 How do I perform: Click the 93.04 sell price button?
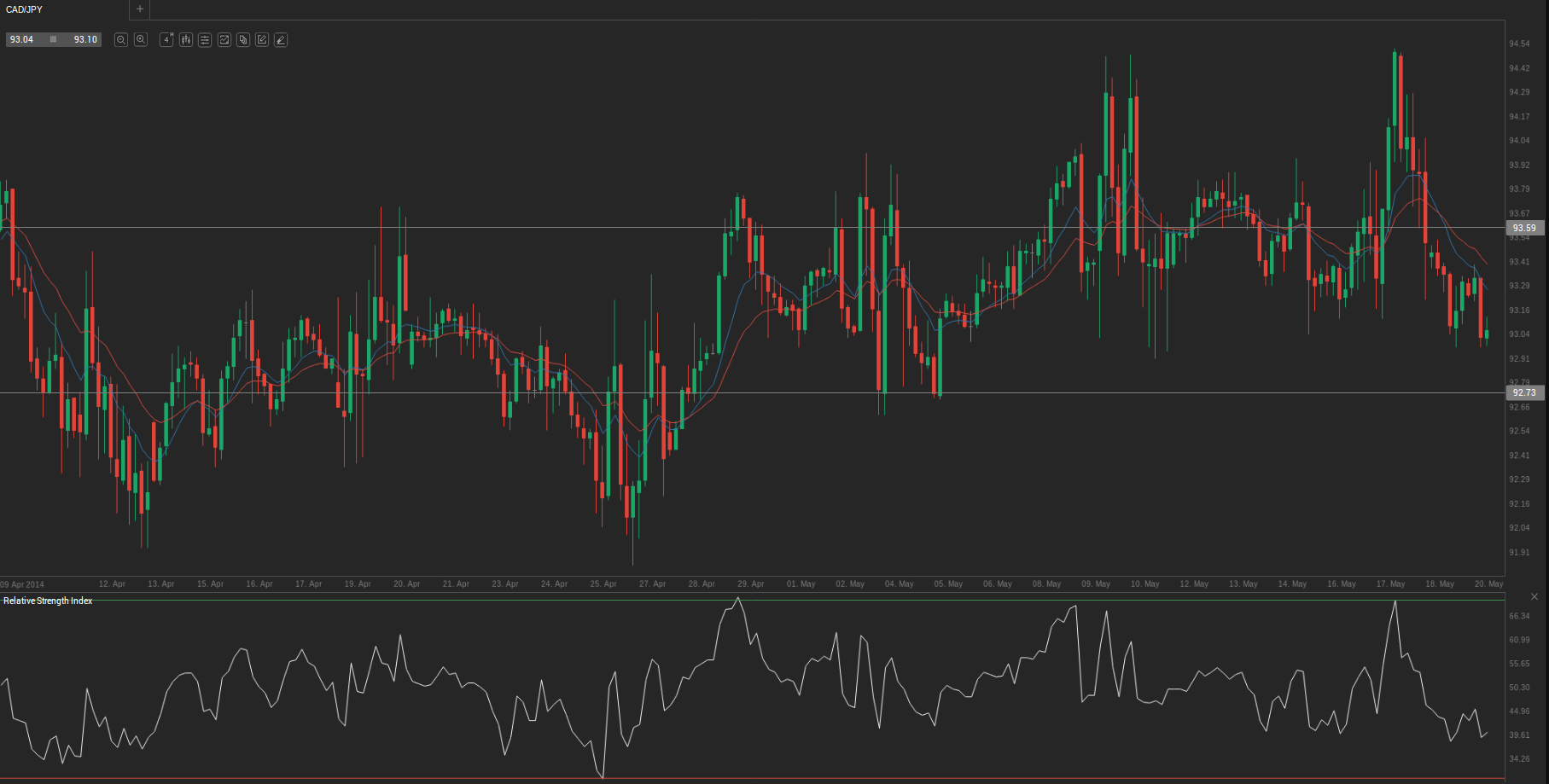(22, 40)
